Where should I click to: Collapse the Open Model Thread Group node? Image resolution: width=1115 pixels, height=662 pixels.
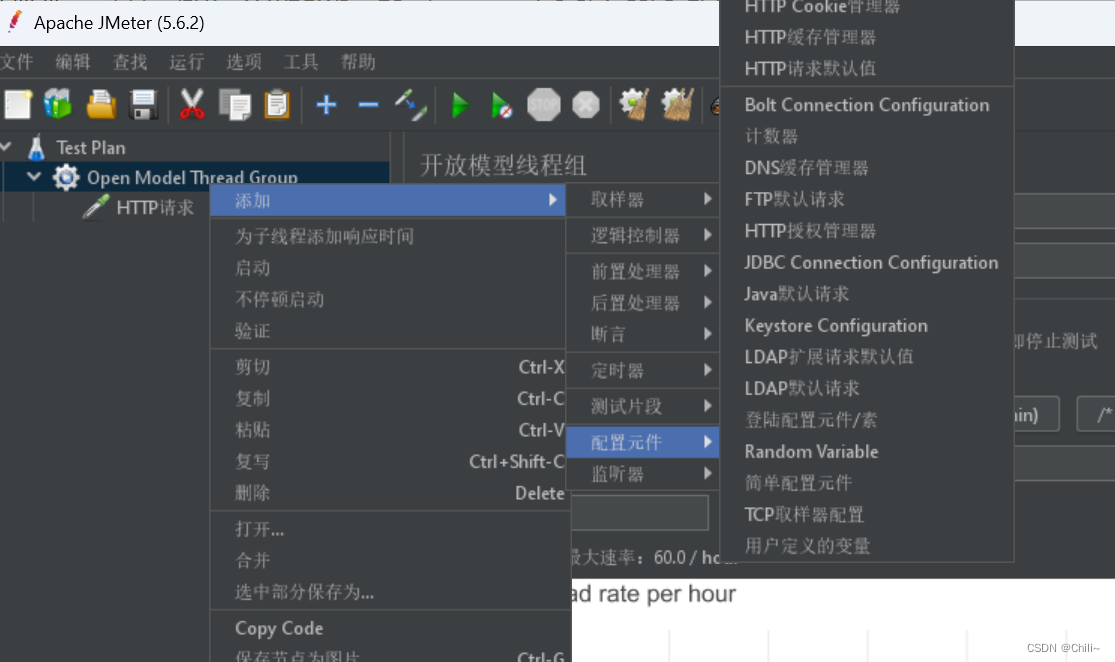pyautogui.click(x=34, y=176)
